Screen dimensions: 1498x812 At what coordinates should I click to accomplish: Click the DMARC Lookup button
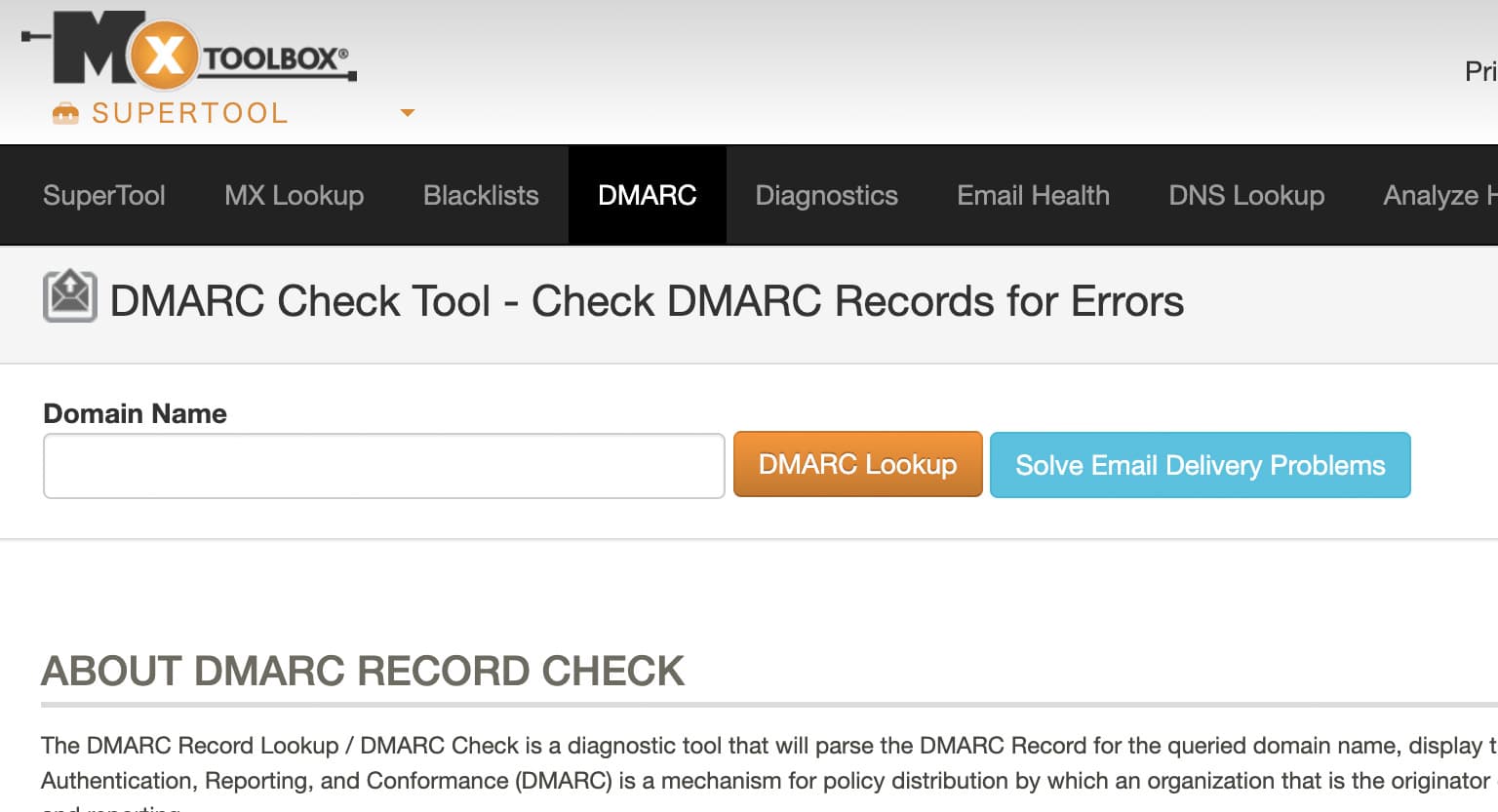pos(857,464)
